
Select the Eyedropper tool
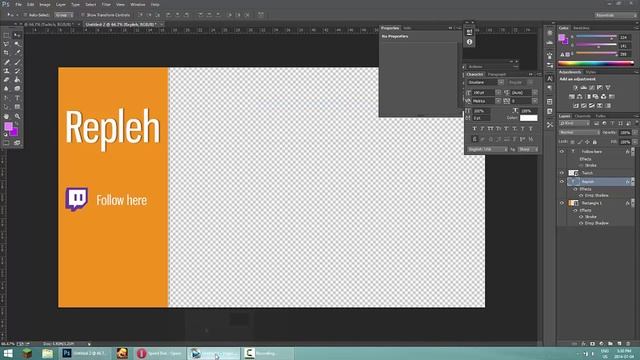pos(17,53)
